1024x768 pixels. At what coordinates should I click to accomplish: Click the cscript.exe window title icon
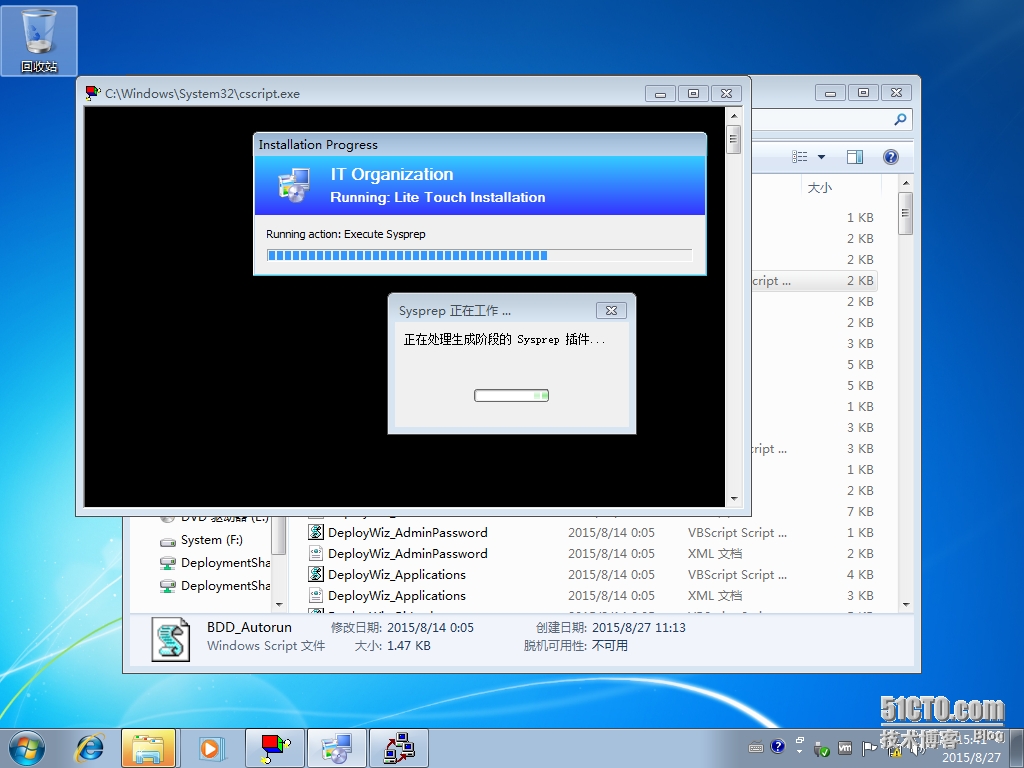click(93, 93)
